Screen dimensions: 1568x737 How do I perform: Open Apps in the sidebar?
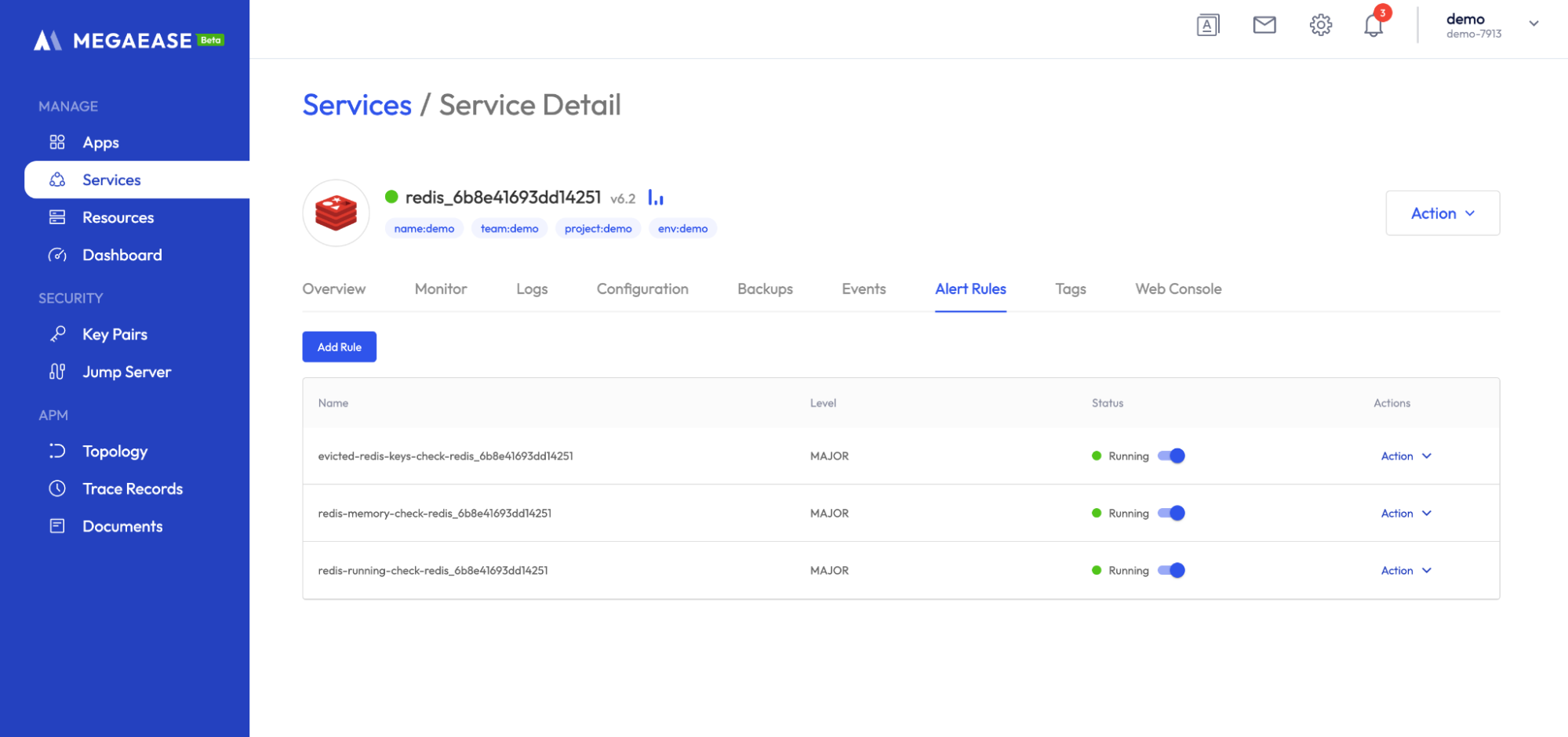[100, 142]
